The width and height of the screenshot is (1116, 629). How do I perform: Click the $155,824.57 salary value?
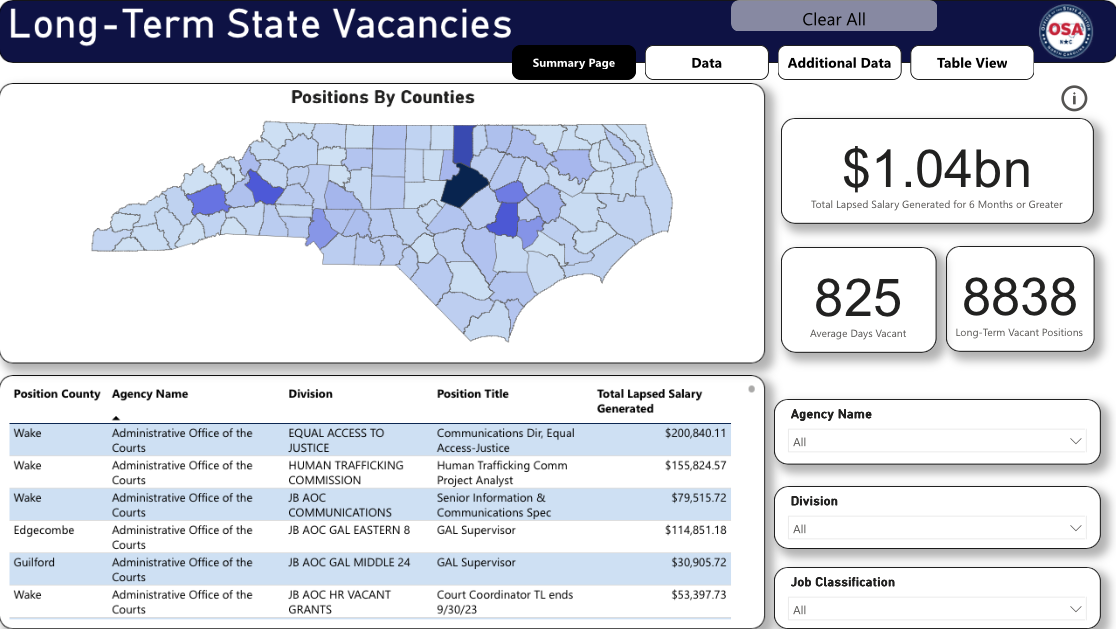pos(695,465)
